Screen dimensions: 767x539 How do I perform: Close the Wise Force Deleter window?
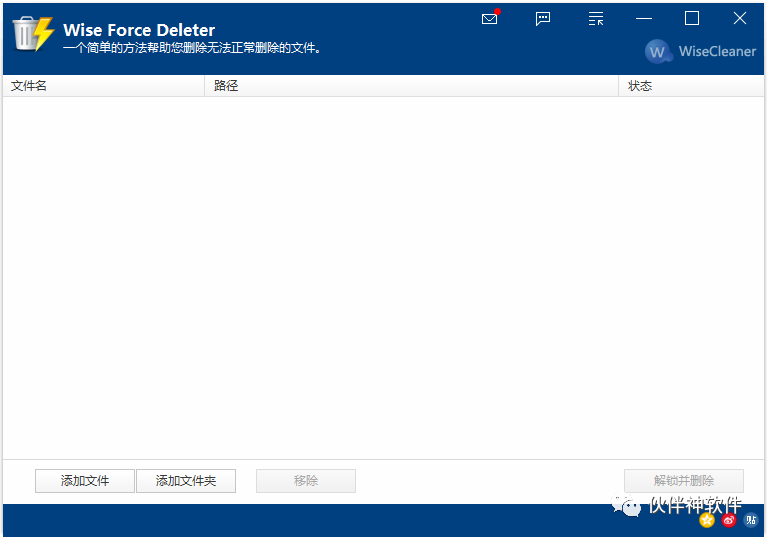point(740,19)
